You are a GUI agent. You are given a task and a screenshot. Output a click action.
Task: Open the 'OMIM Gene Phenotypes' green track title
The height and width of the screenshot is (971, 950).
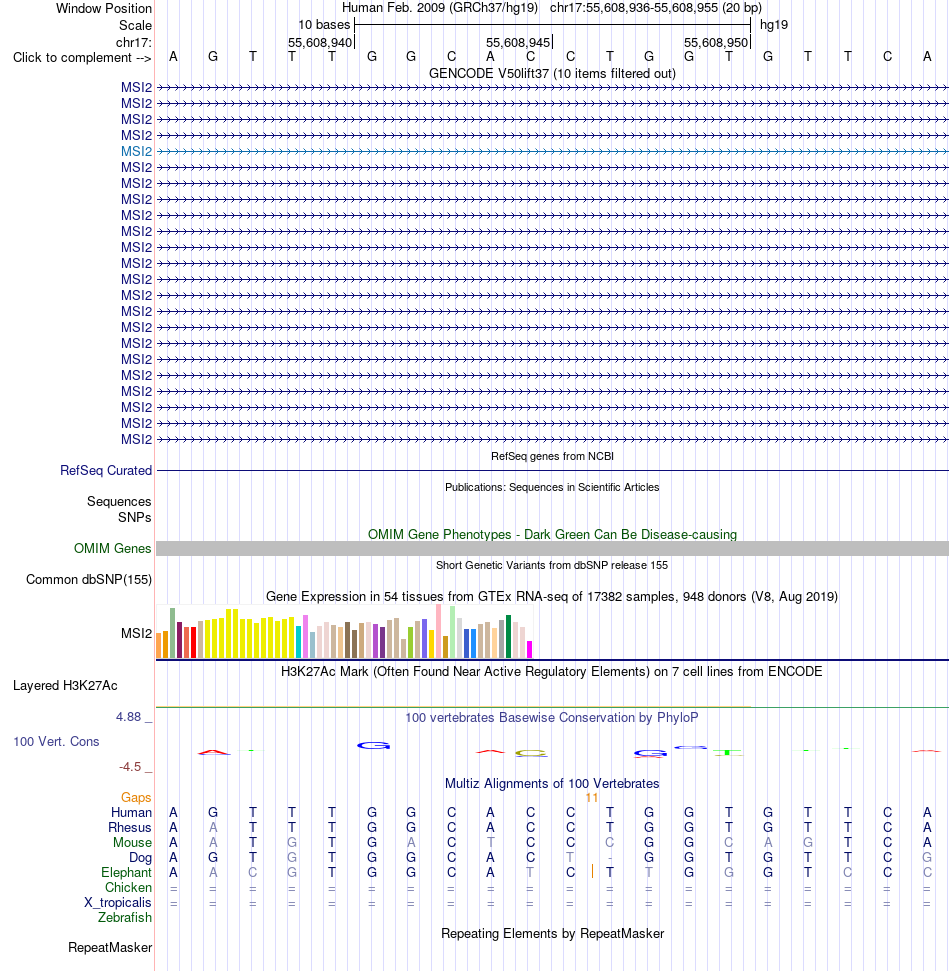(x=552, y=534)
